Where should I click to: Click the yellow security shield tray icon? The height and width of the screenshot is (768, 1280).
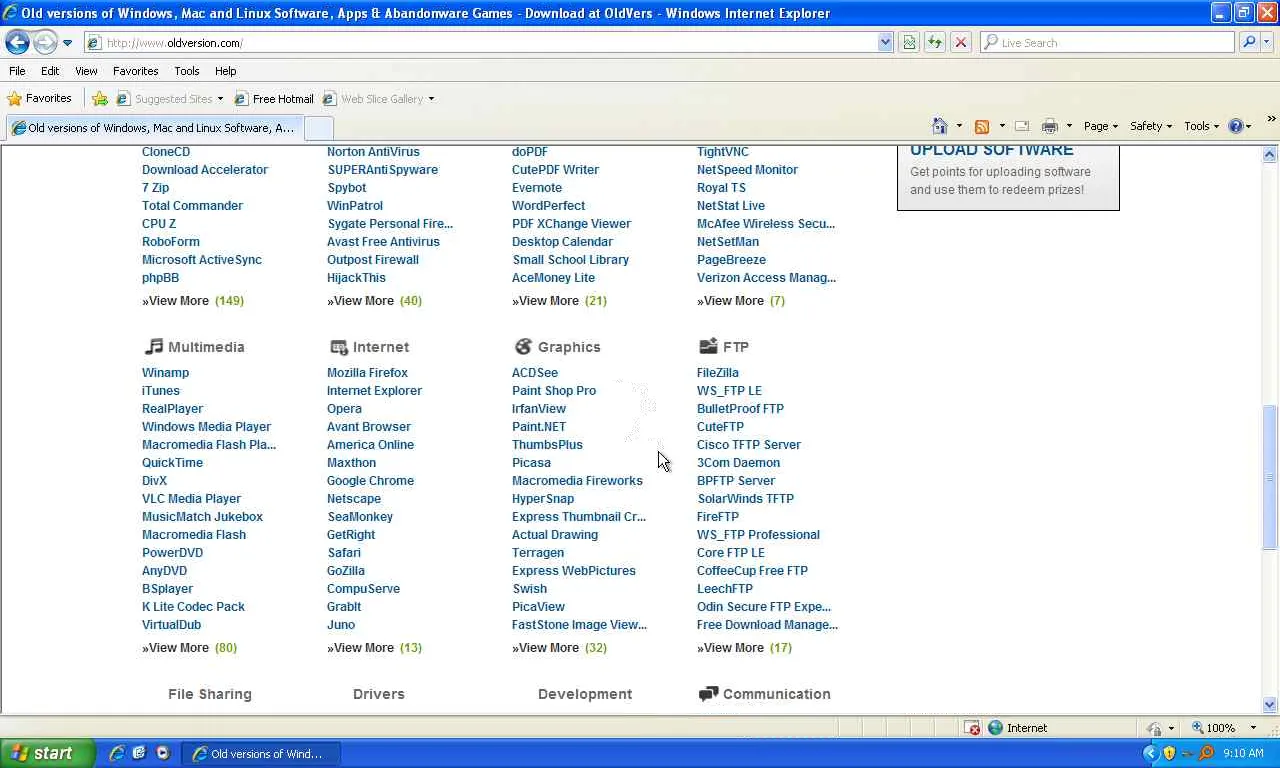(x=1169, y=753)
